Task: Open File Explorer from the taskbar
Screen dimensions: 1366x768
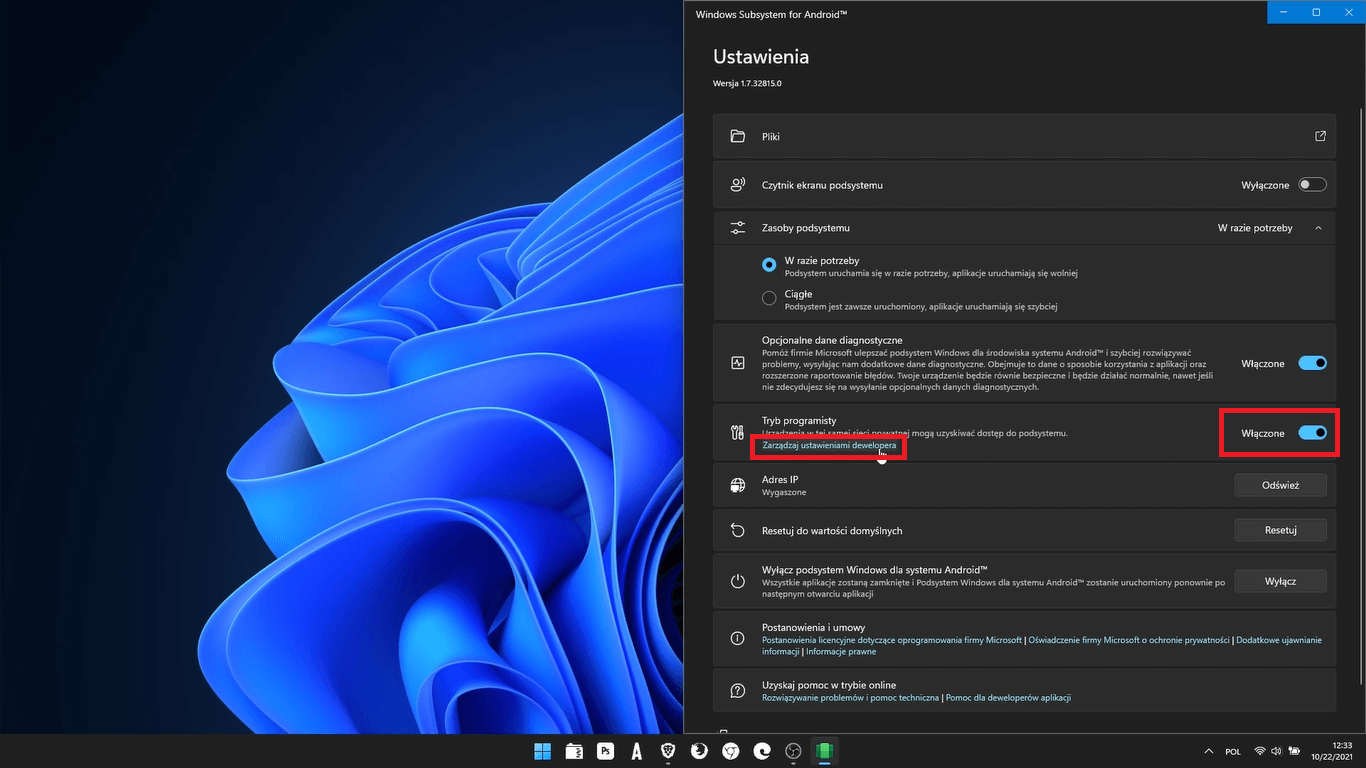Action: (x=574, y=751)
